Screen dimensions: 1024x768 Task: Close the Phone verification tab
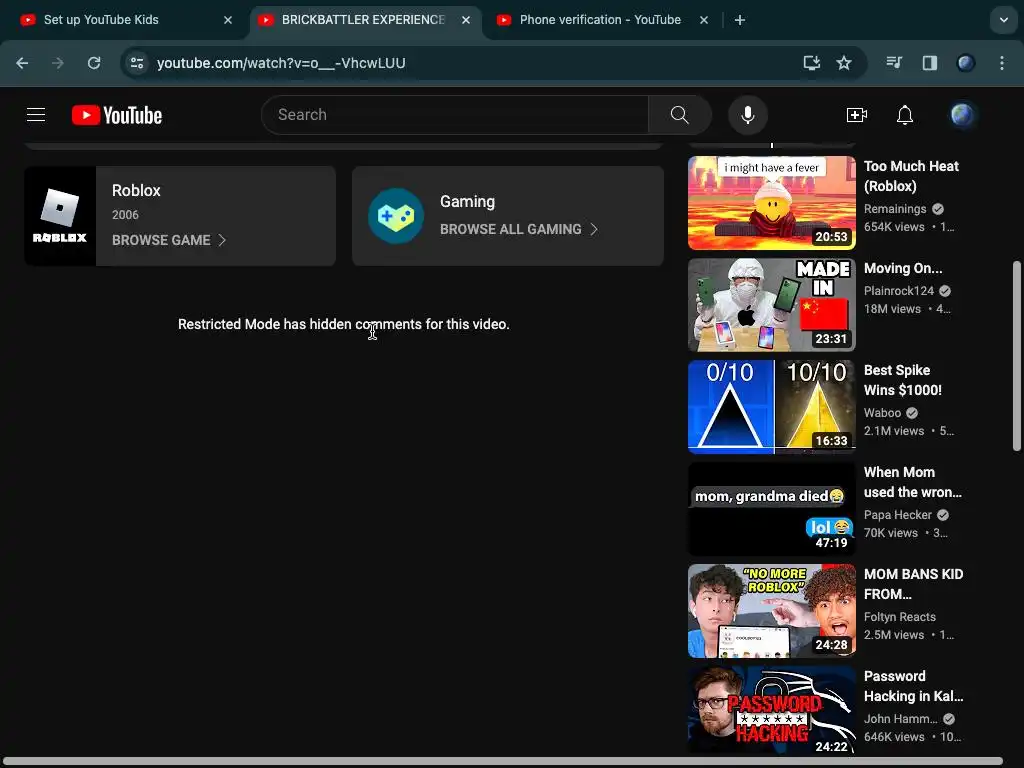704,20
